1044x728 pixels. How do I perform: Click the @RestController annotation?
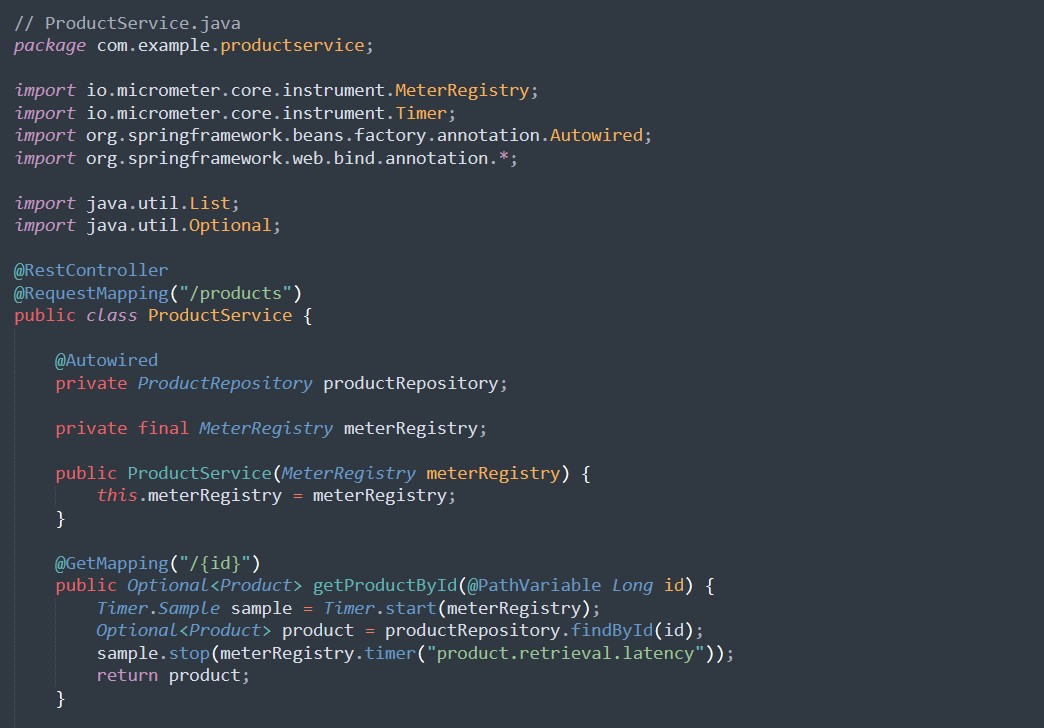[x=91, y=270]
